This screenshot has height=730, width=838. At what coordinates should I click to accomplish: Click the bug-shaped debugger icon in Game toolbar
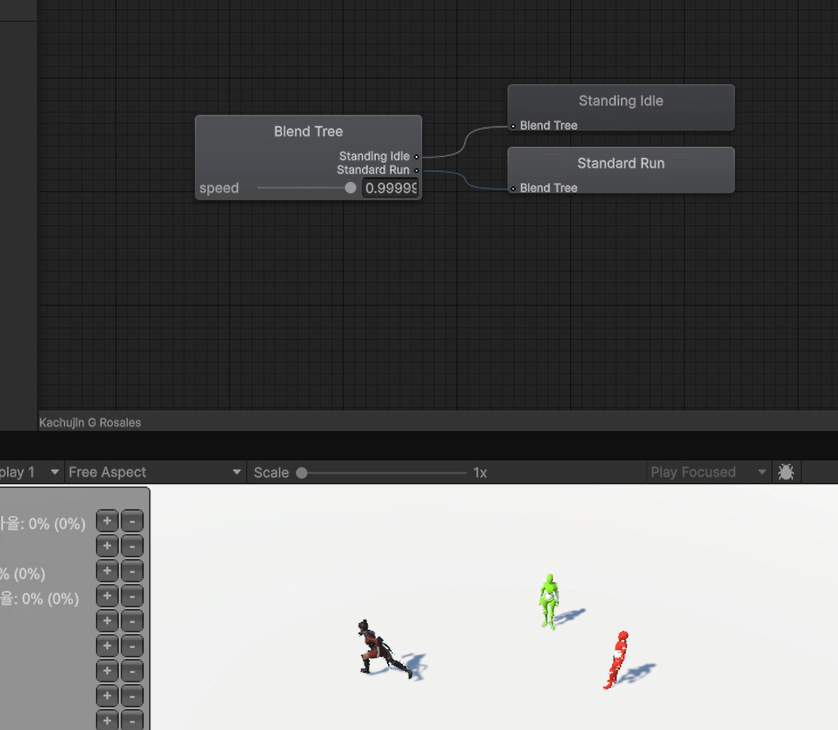[x=786, y=472]
